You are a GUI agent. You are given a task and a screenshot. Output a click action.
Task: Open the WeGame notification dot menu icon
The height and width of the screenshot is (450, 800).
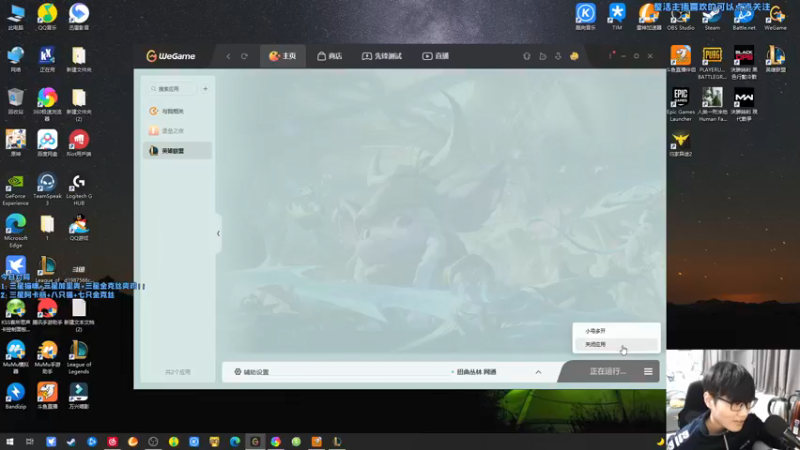tap(611, 55)
